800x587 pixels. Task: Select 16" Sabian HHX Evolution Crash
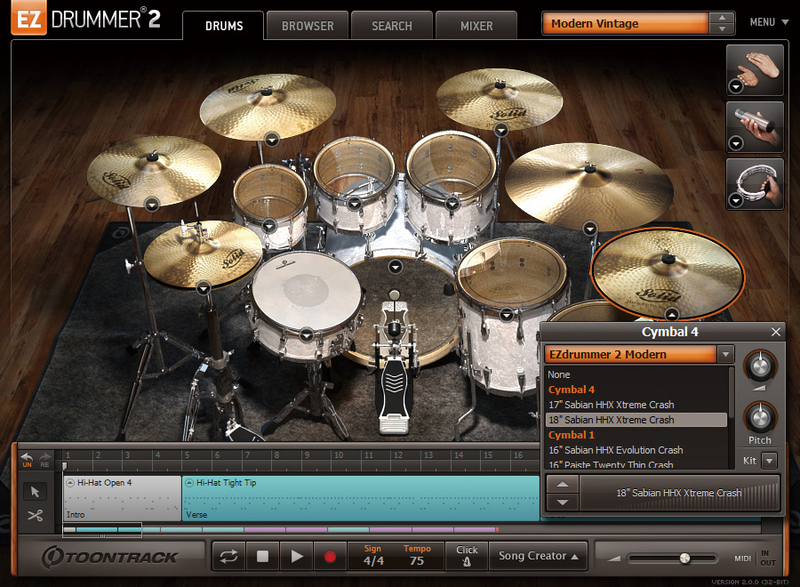tap(637, 450)
